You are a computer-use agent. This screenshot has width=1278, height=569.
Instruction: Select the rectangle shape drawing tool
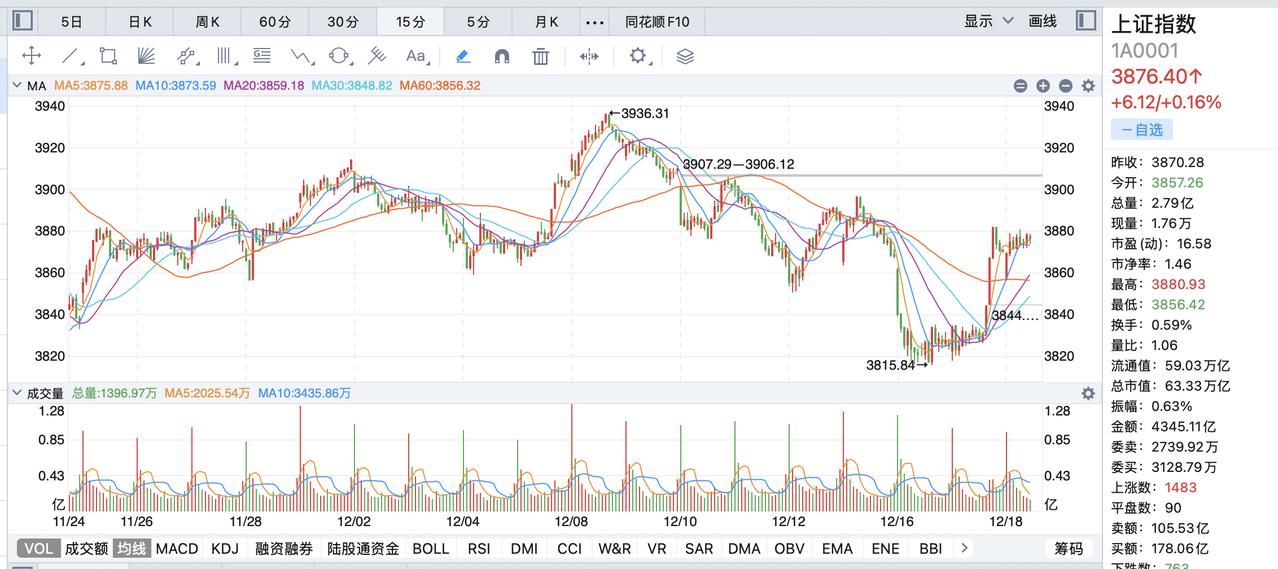click(x=108, y=56)
